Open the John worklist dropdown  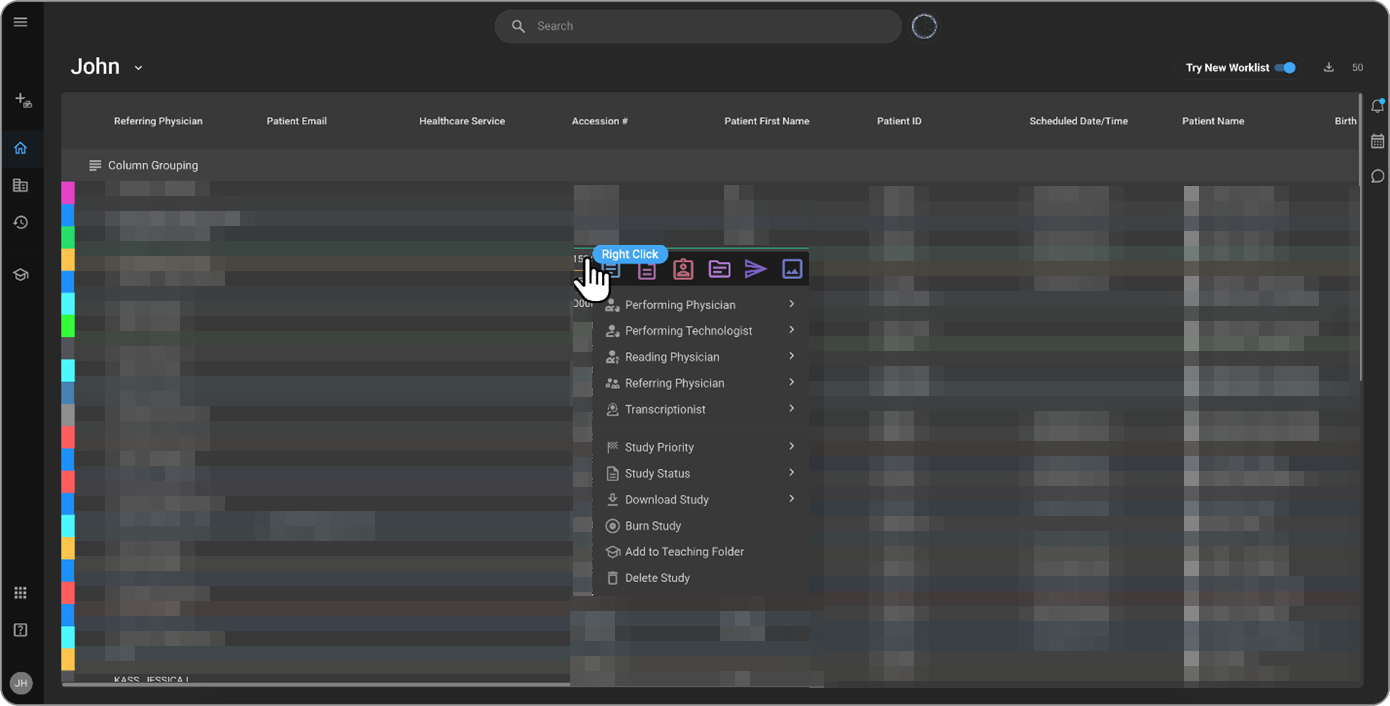click(138, 67)
